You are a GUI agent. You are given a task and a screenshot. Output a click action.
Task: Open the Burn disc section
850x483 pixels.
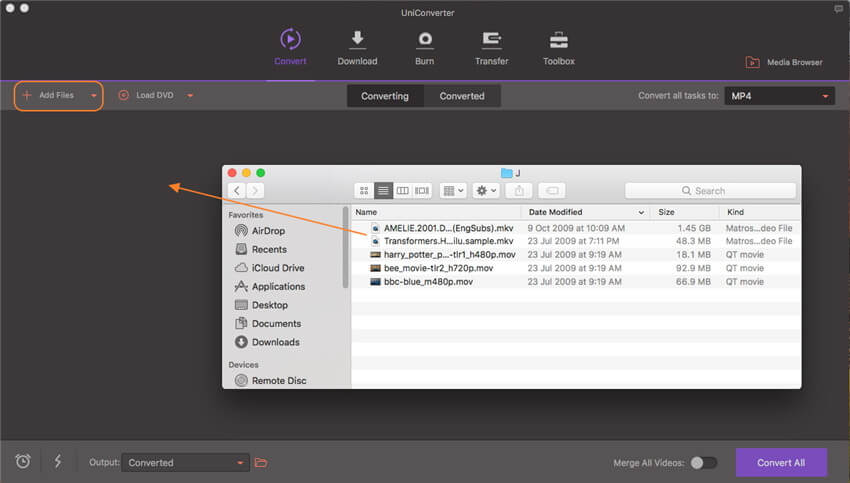(x=425, y=41)
